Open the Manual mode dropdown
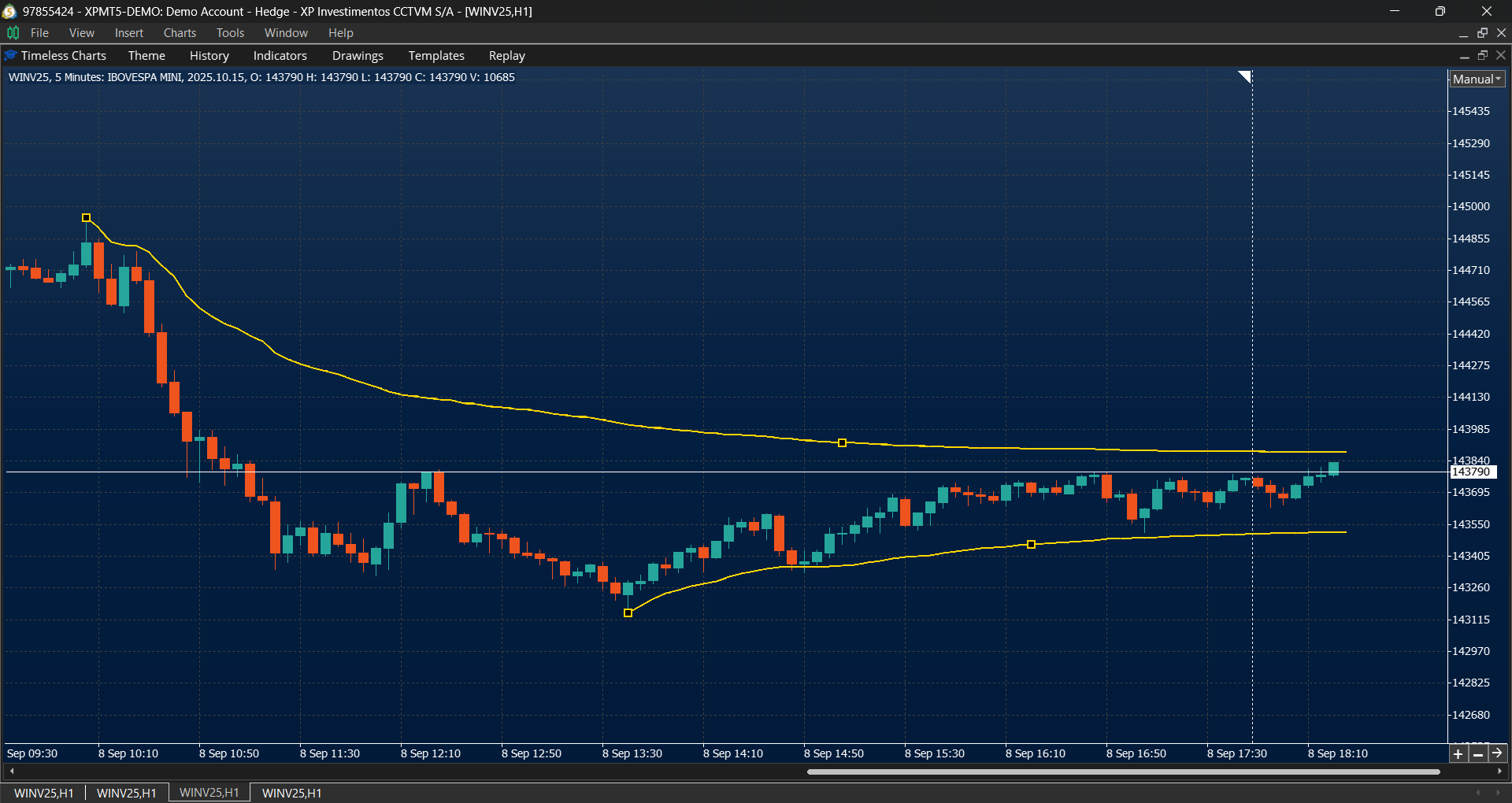Image resolution: width=1512 pixels, height=803 pixels. tap(1473, 79)
